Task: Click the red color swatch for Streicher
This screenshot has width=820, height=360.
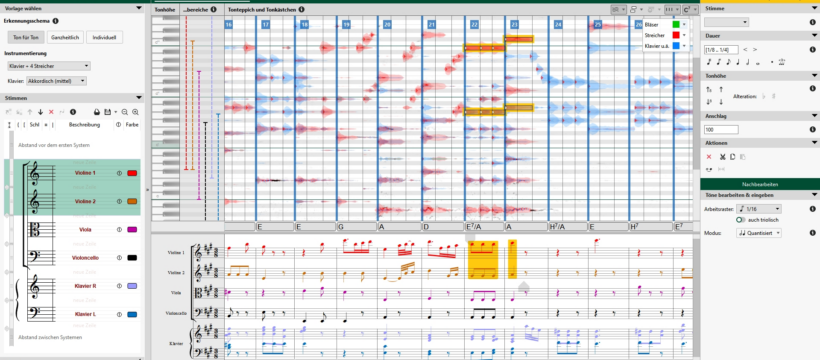Action: click(x=675, y=35)
